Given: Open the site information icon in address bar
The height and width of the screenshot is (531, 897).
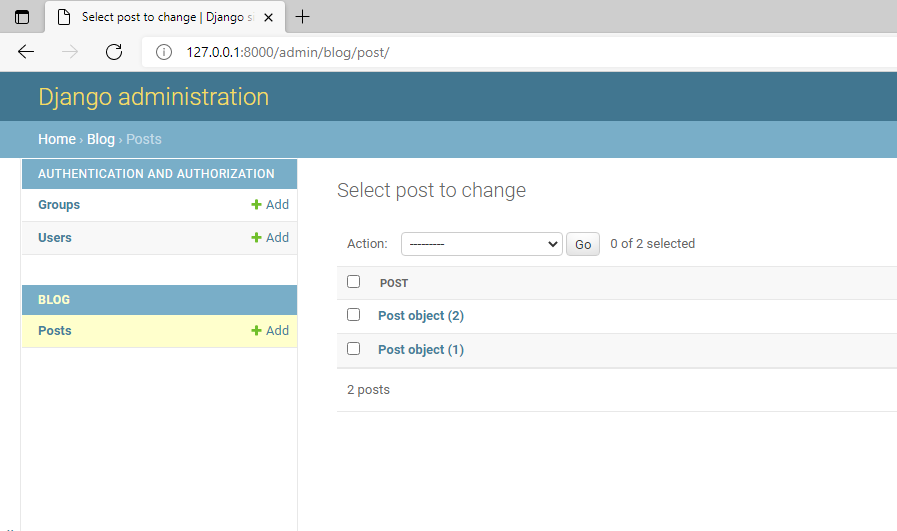Looking at the screenshot, I should coord(164,53).
